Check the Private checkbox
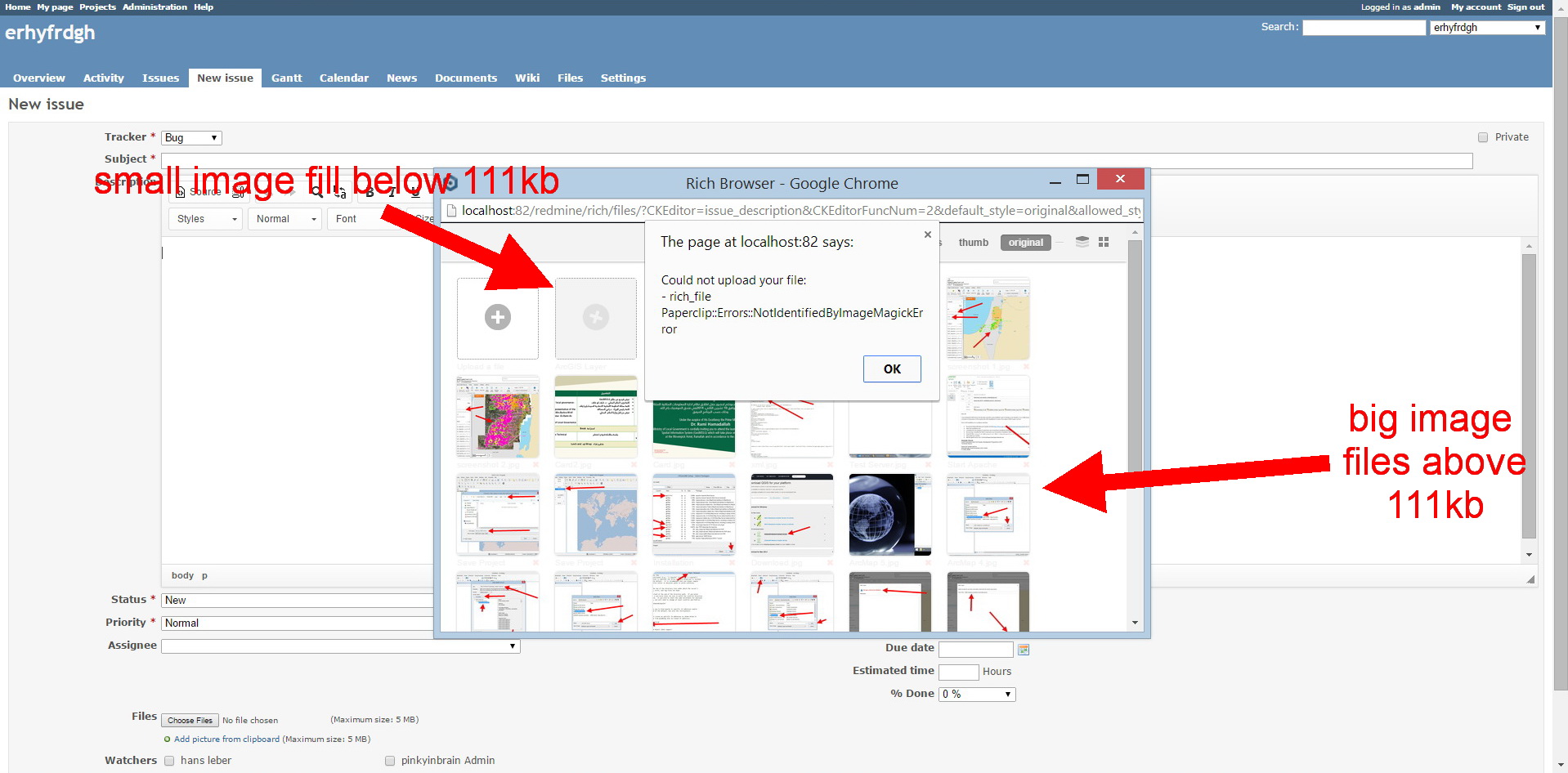The image size is (1568, 773). [1483, 137]
